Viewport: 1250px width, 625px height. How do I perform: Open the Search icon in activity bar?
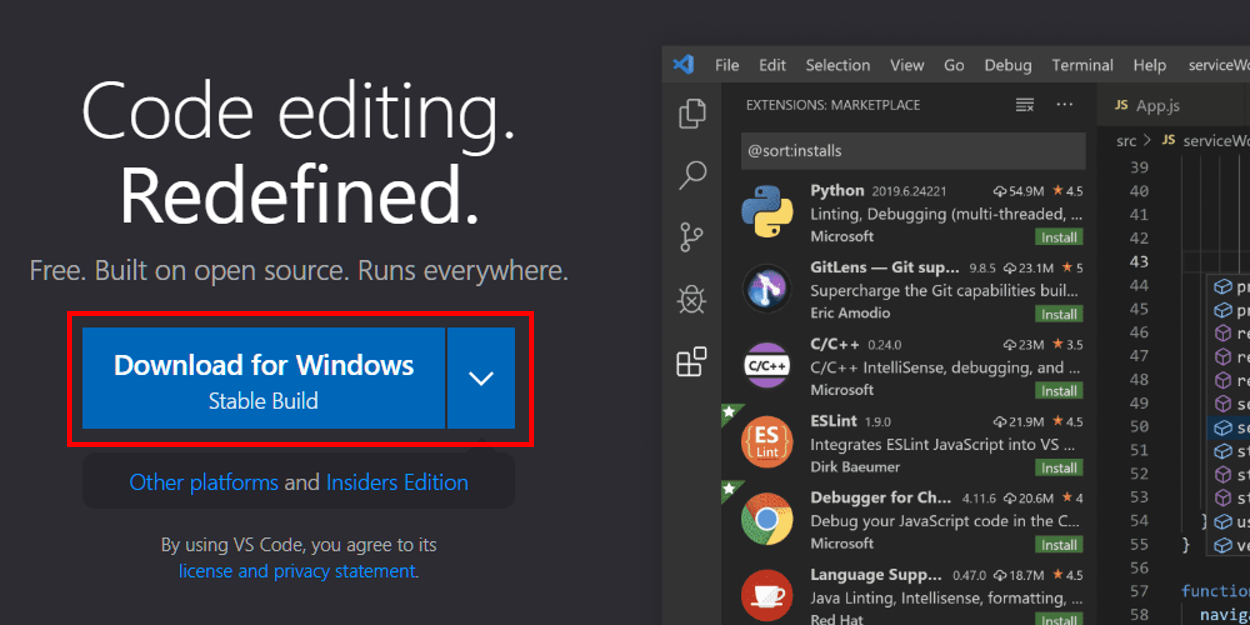692,175
